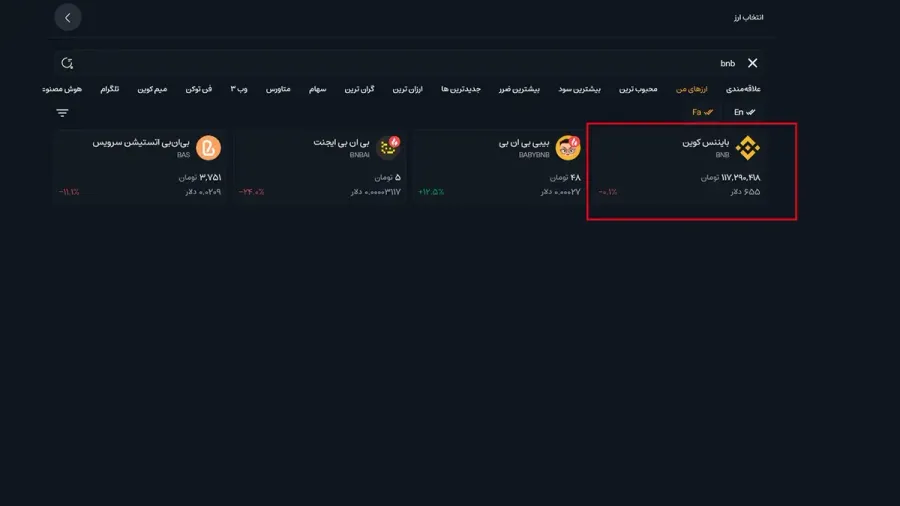Click the انتخاب ارز page title

[x=748, y=18]
